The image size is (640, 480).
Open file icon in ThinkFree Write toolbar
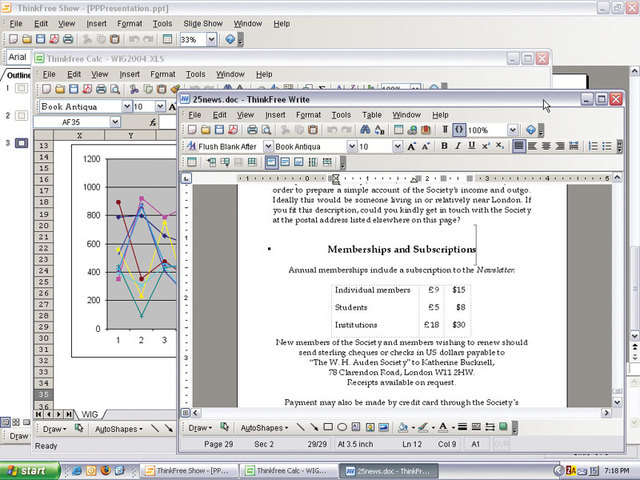point(205,130)
